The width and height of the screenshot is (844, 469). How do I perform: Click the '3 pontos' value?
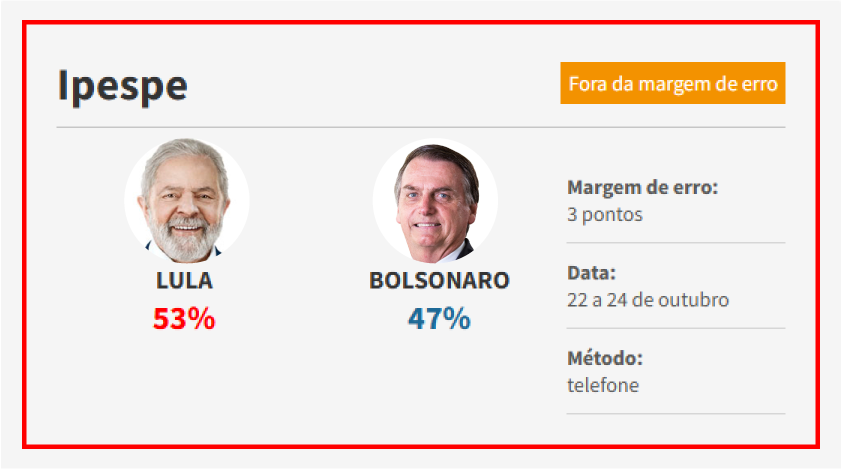click(604, 214)
